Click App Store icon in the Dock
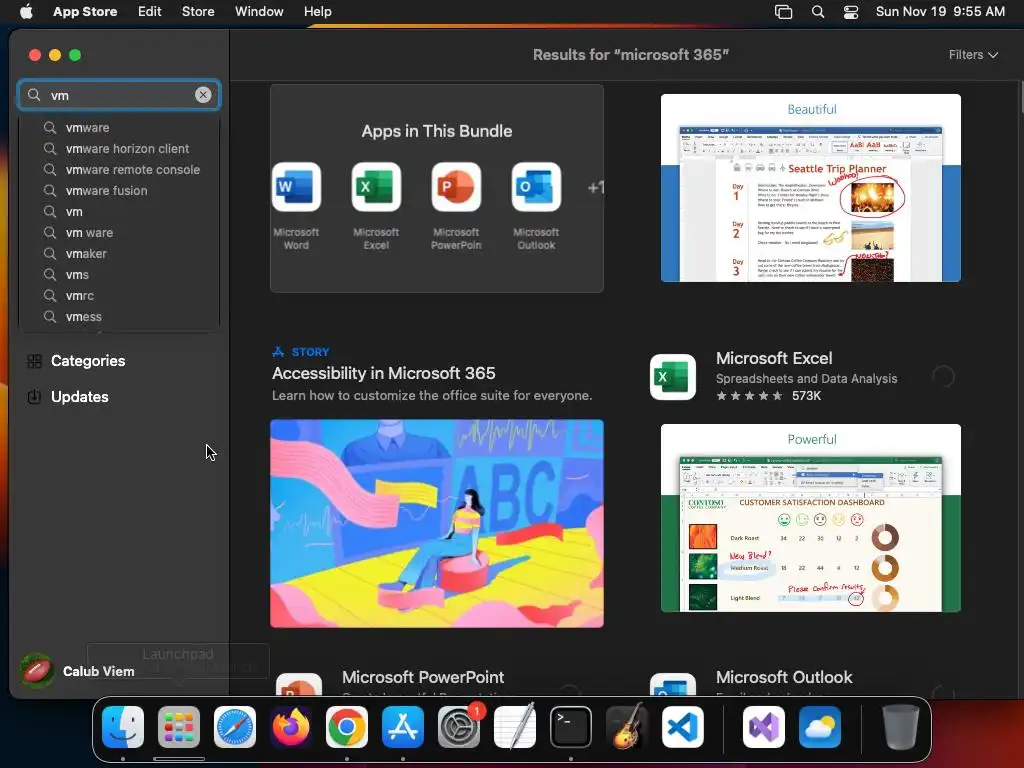The width and height of the screenshot is (1024, 768). pyautogui.click(x=403, y=727)
